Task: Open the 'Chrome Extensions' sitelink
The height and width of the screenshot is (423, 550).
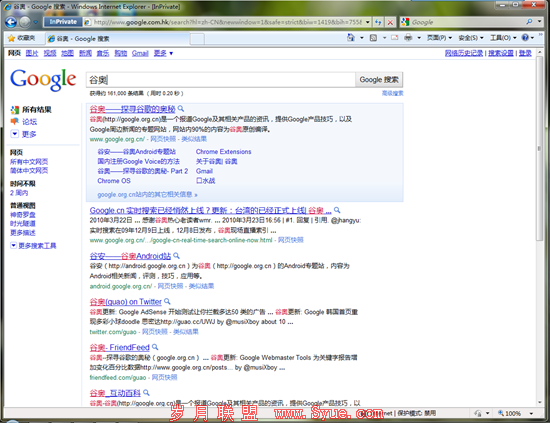Action: point(223,152)
